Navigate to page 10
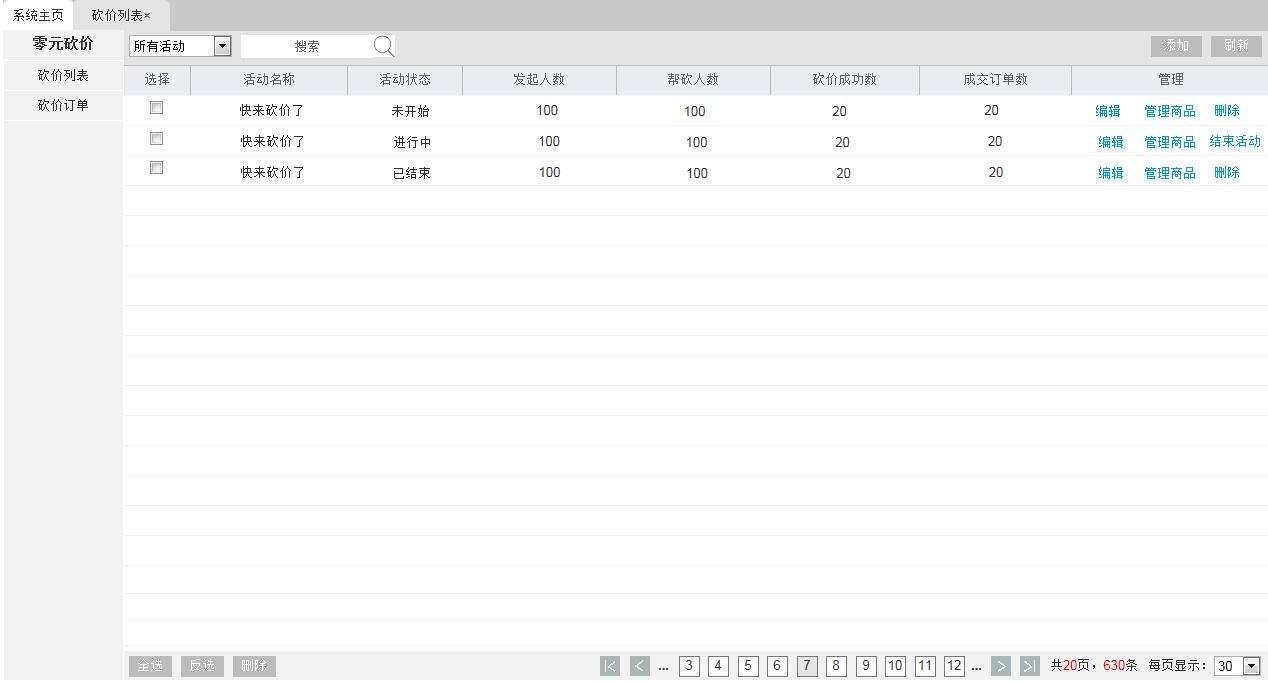Image resolution: width=1268 pixels, height=683 pixels. 895,666
